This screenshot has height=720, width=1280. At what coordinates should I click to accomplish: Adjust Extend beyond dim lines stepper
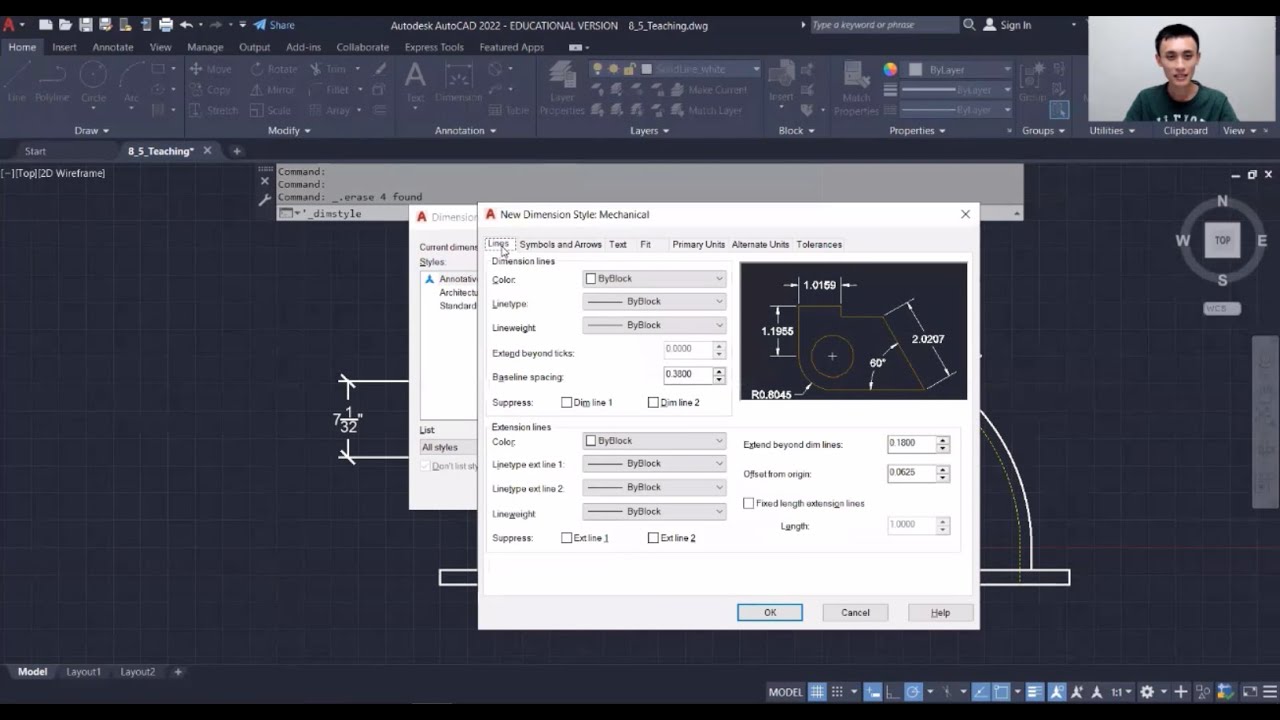942,444
